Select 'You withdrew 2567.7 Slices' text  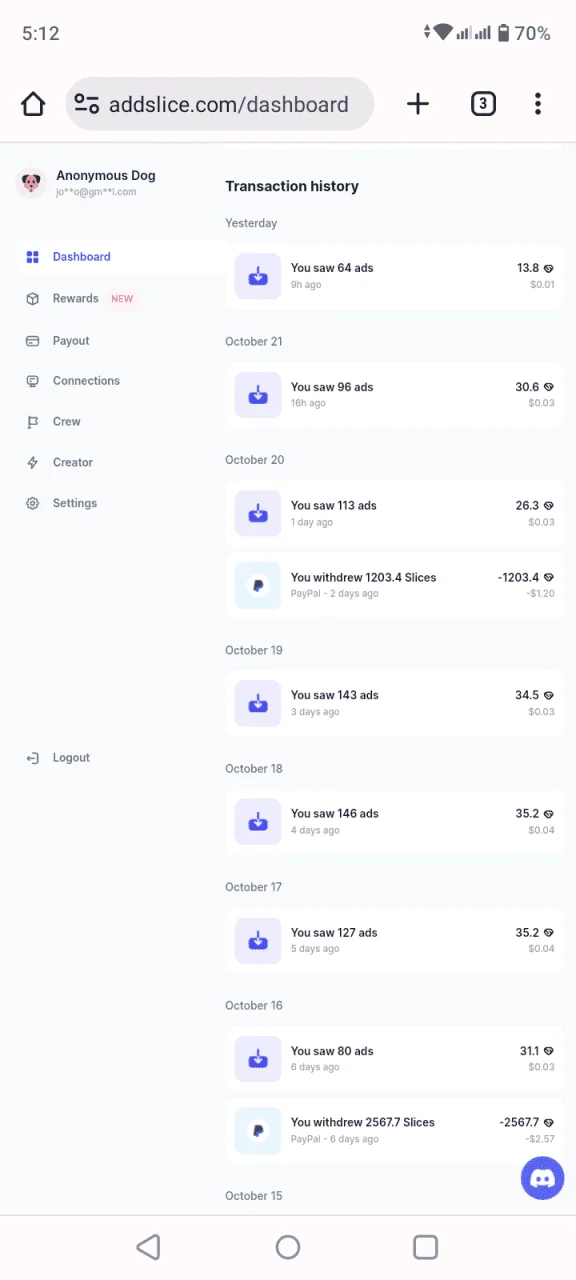click(x=363, y=1122)
